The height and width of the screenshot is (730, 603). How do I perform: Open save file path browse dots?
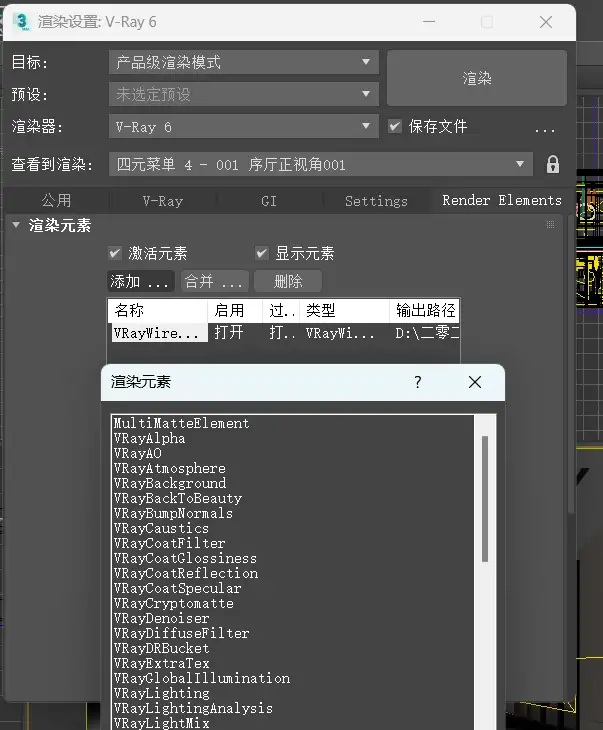(x=545, y=131)
